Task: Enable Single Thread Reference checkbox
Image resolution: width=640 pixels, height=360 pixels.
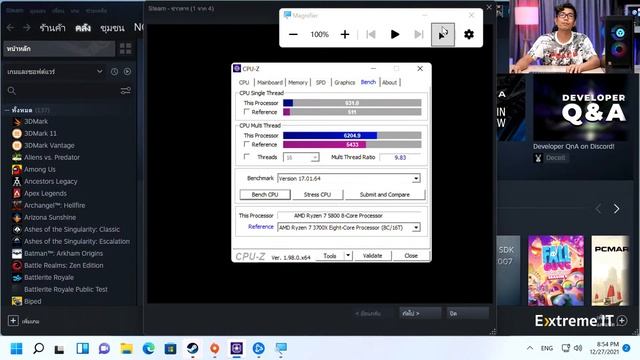Action: (247, 111)
